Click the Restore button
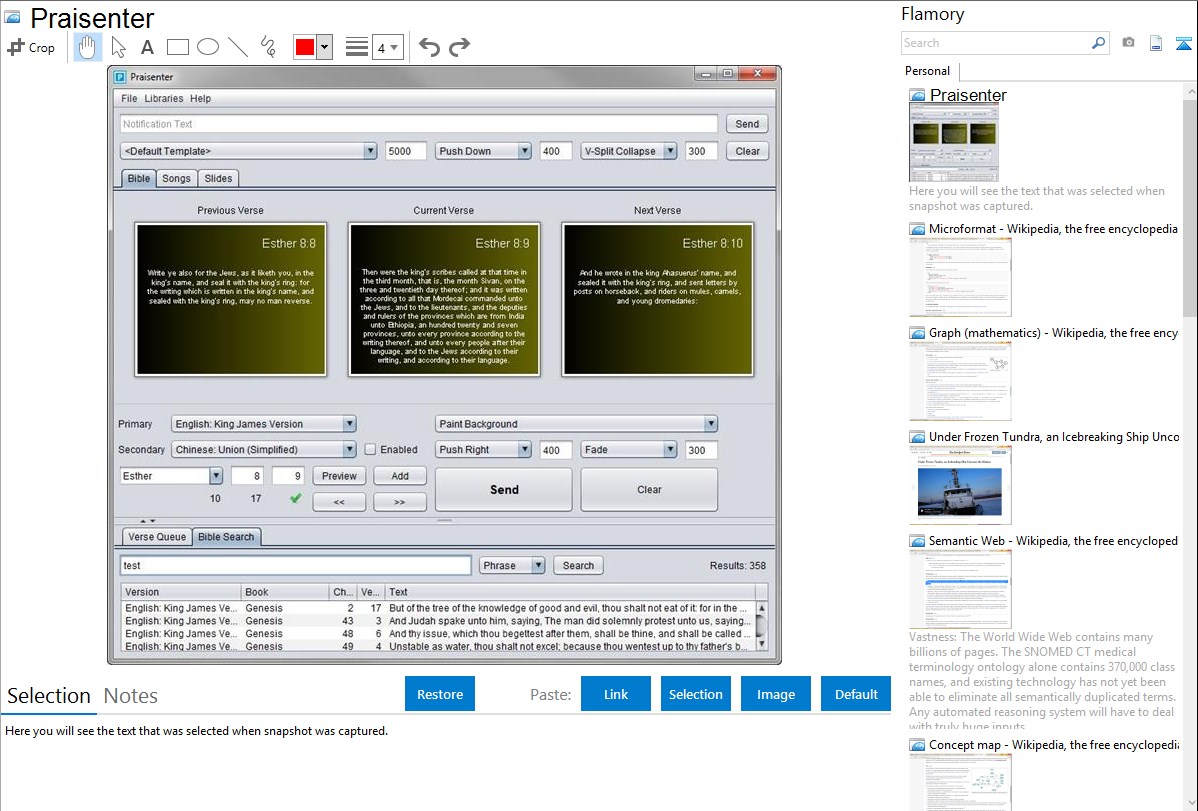This screenshot has height=811, width=1198. [x=440, y=694]
